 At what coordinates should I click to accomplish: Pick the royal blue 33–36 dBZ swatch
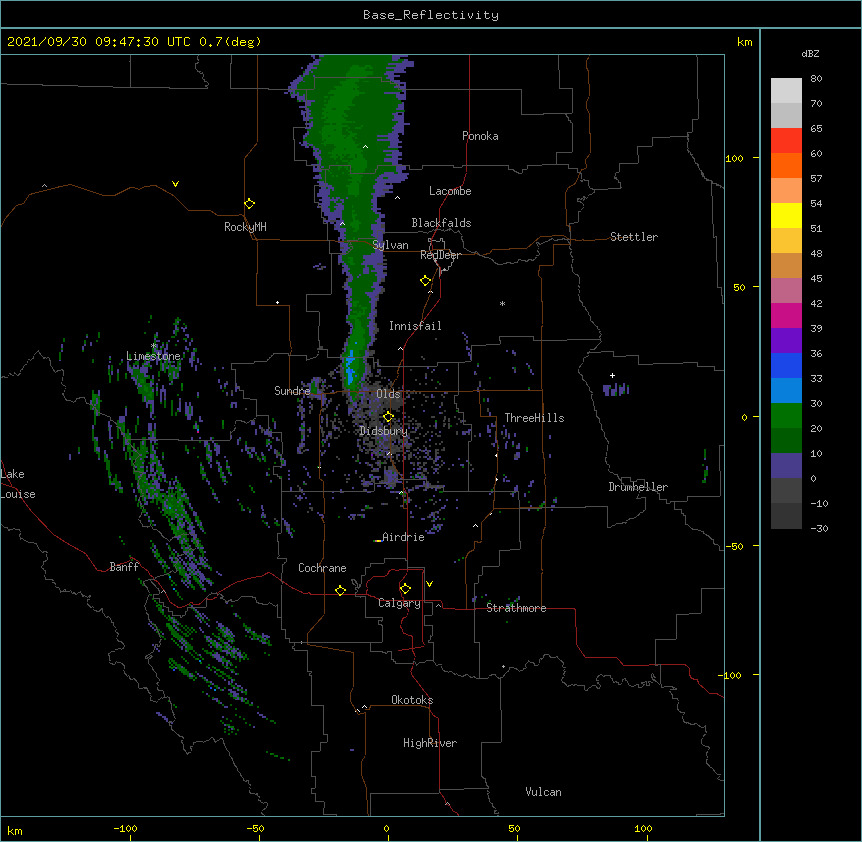(786, 365)
